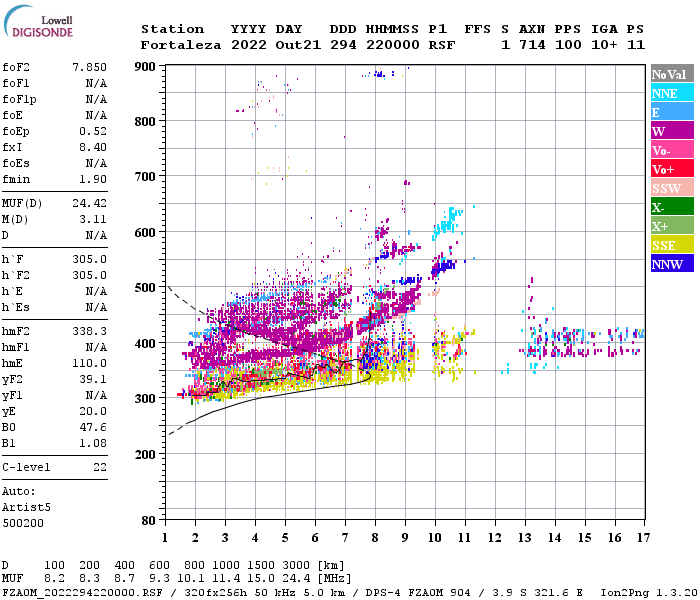Click the 900 km height axis label
The width and height of the screenshot is (700, 600).
pyautogui.click(x=145, y=67)
